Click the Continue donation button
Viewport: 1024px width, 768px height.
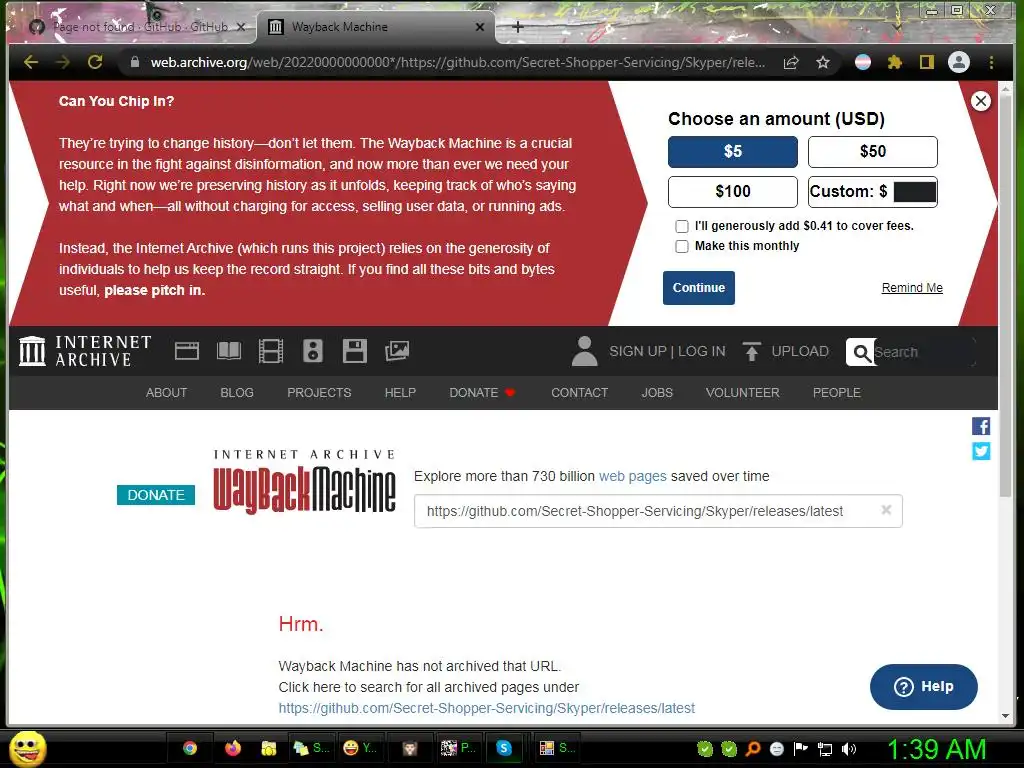point(698,287)
